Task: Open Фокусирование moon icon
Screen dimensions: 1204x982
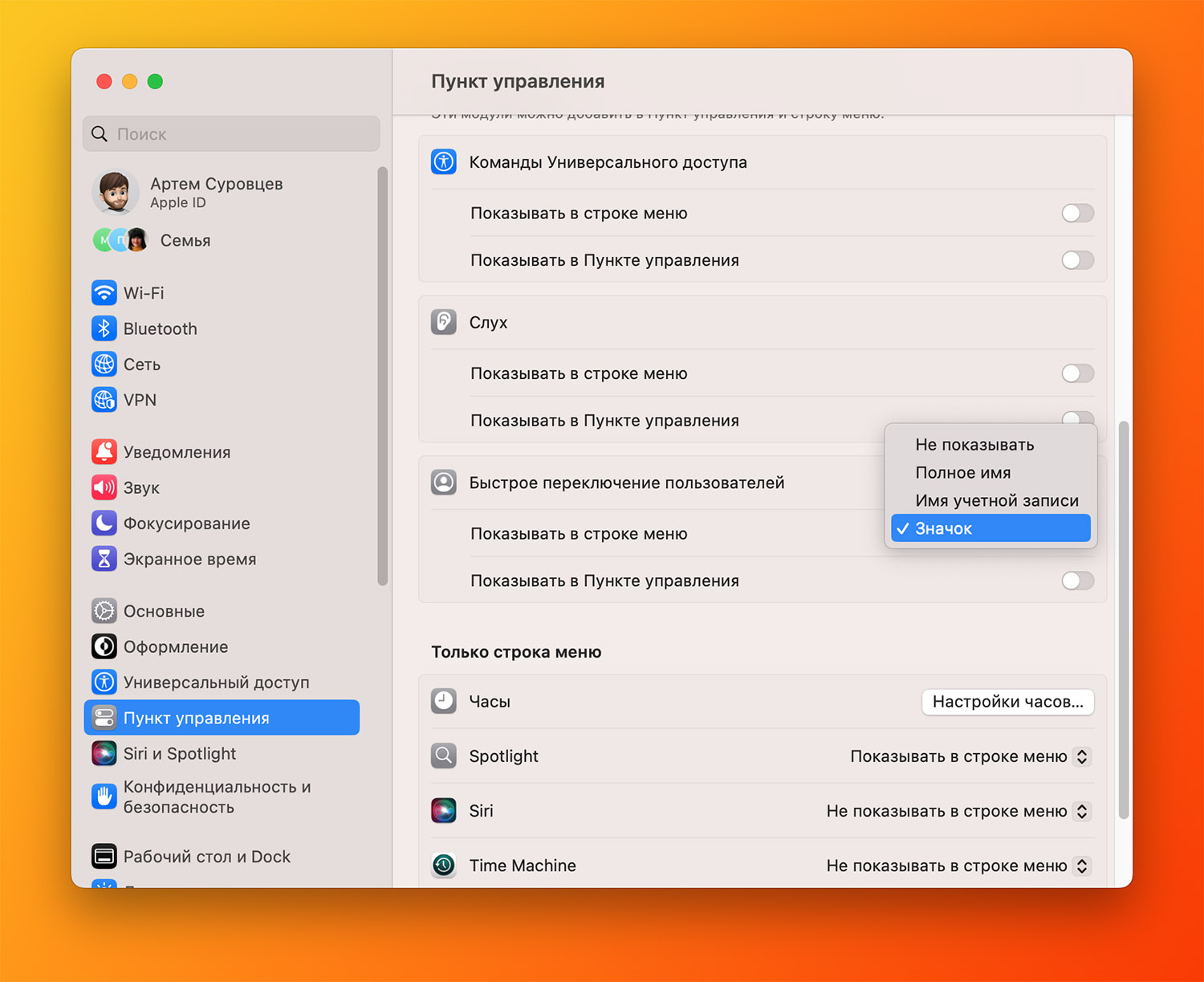Action: tap(104, 524)
